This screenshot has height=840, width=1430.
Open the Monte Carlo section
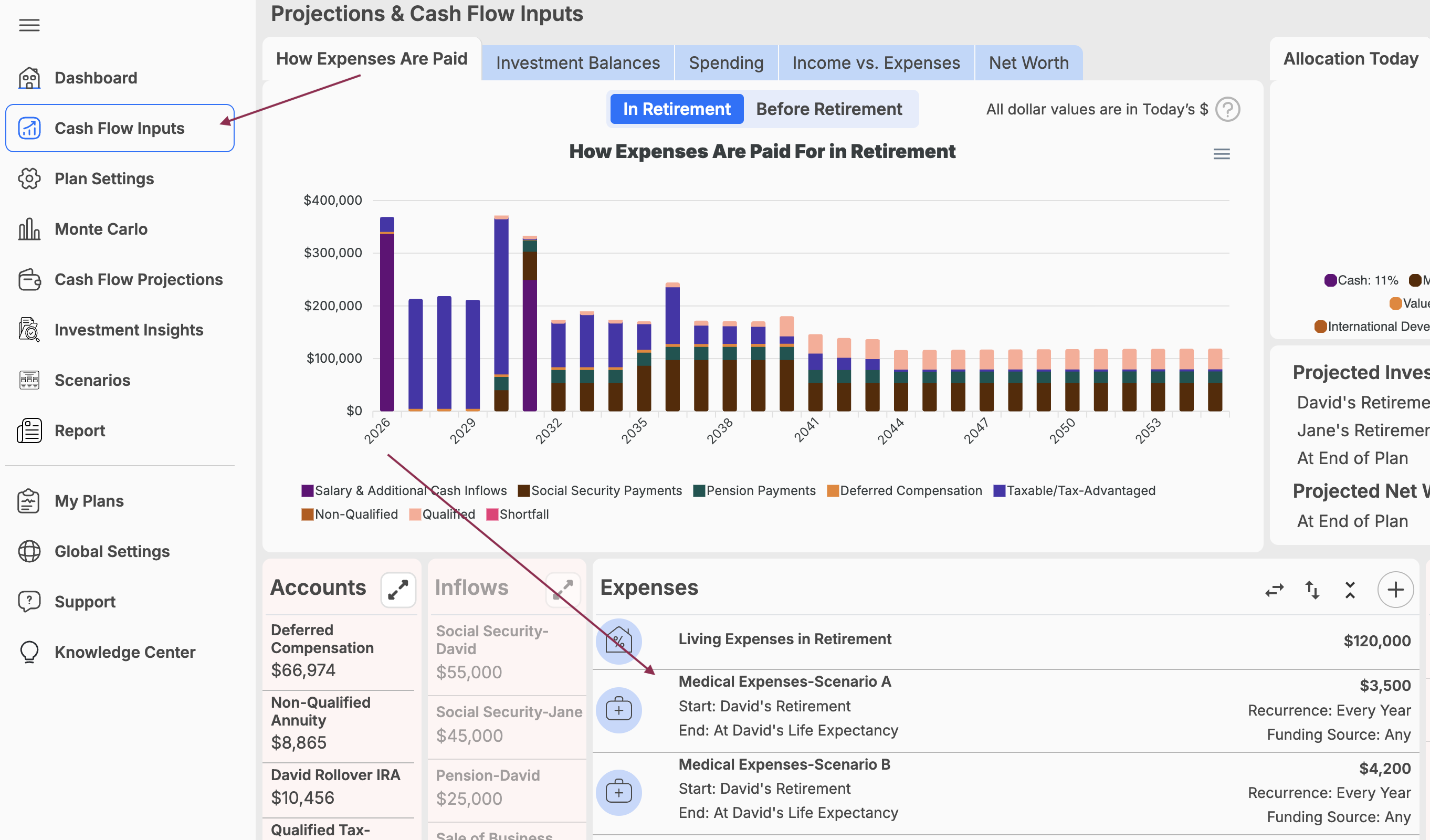[x=100, y=229]
